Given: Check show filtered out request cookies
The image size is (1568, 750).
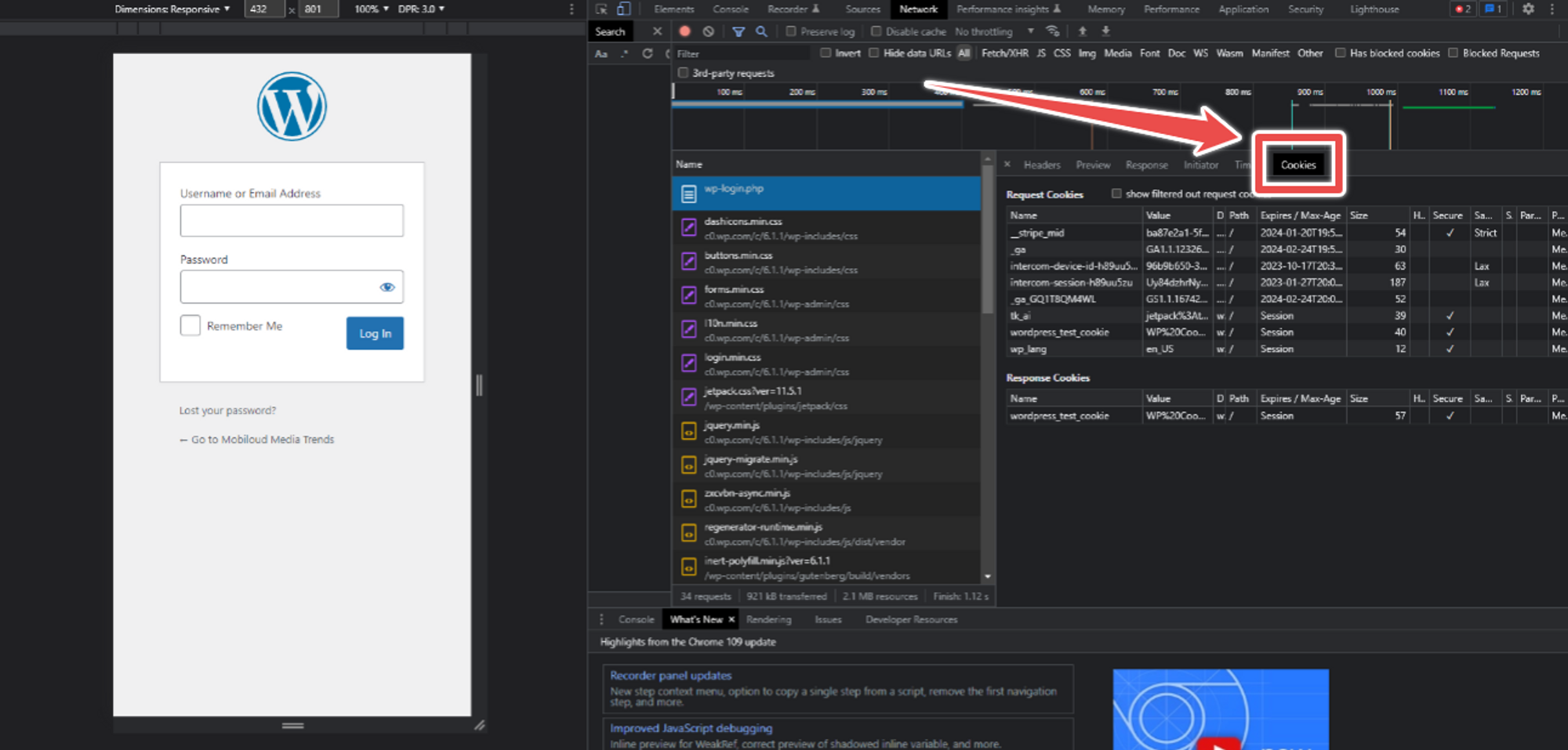Looking at the screenshot, I should [1116, 194].
